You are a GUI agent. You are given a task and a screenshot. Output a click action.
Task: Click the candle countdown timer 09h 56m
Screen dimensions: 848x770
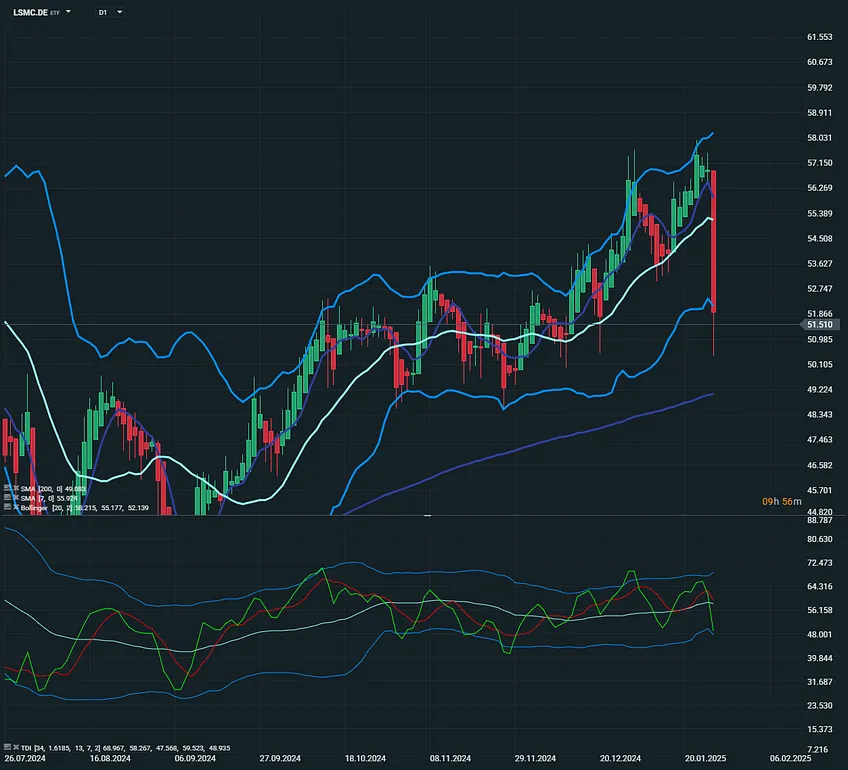click(776, 501)
